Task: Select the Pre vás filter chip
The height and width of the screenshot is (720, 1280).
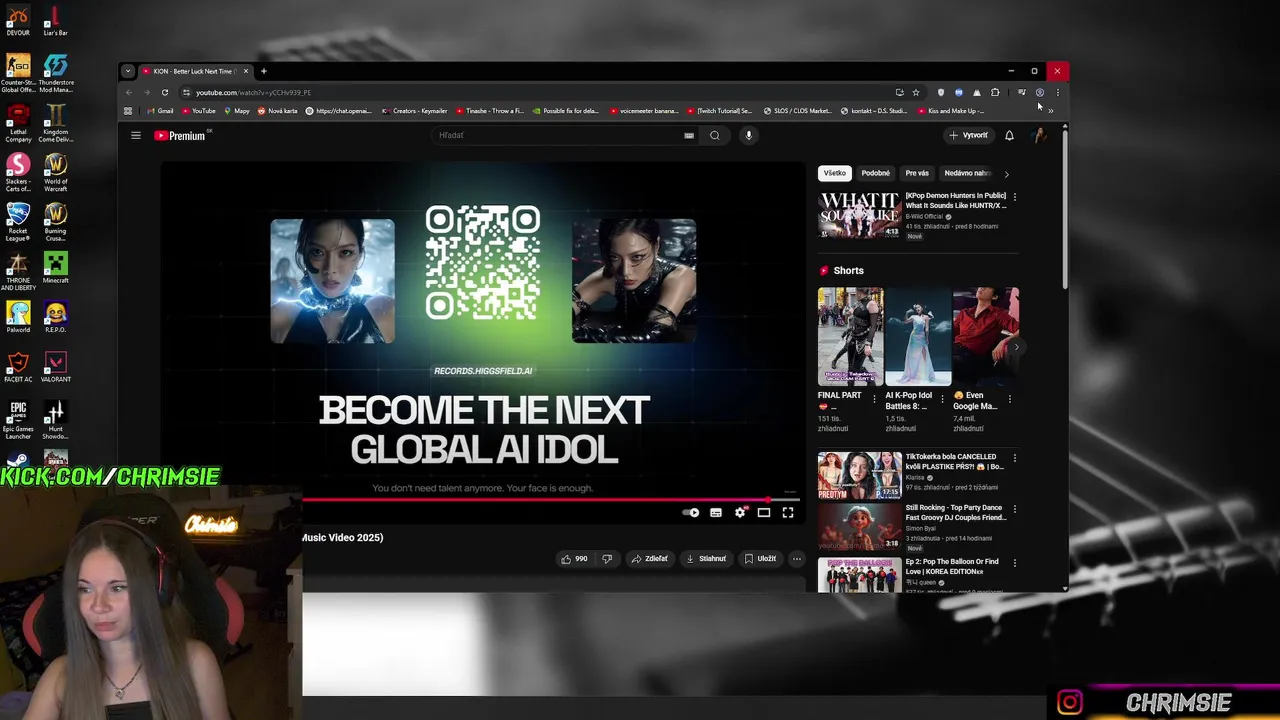Action: coord(917,173)
